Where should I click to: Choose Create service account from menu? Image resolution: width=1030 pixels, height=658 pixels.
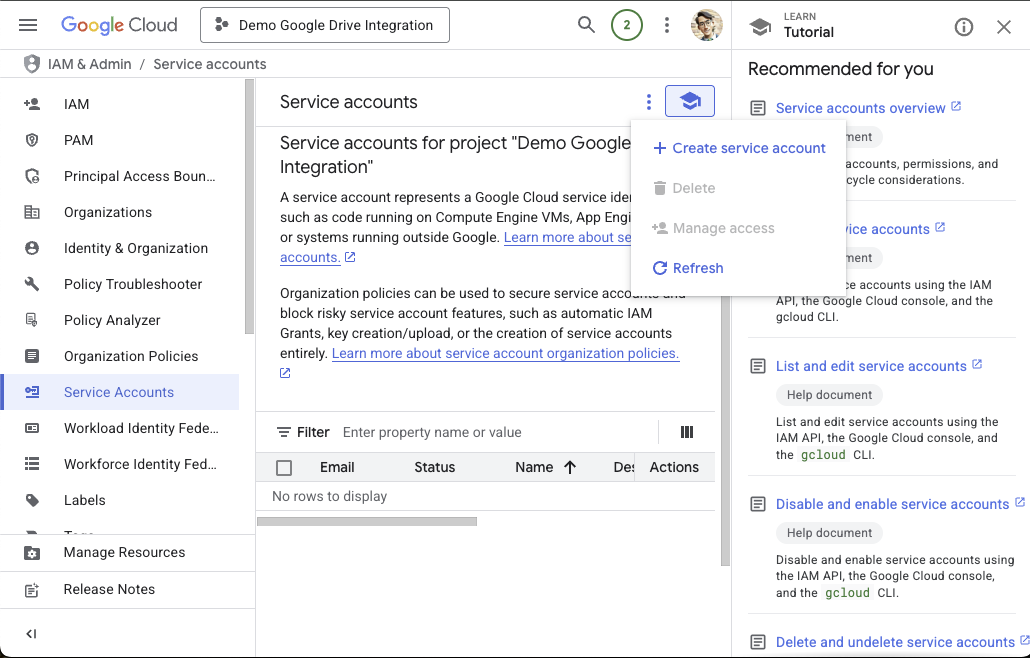click(x=739, y=148)
